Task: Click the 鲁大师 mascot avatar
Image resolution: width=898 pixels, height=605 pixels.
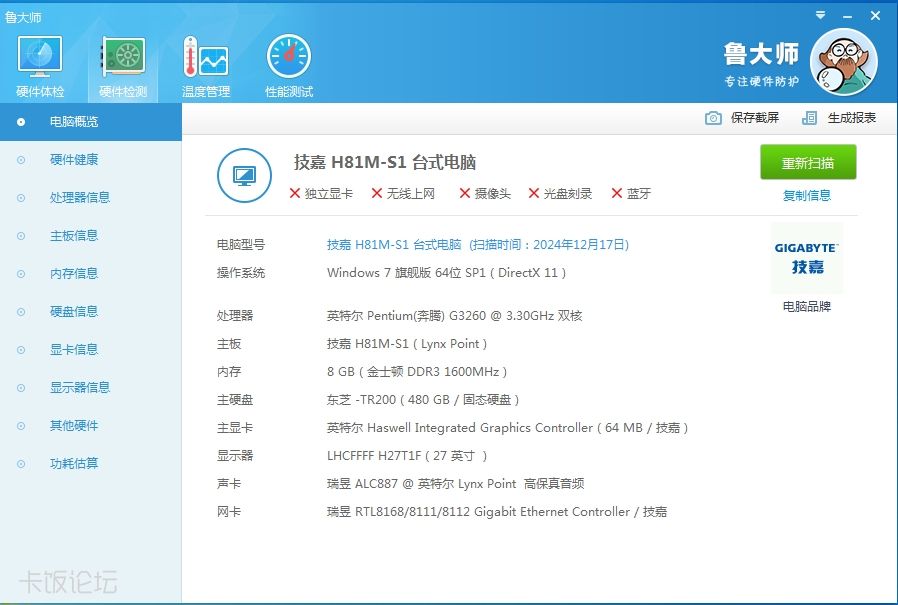Action: 844,62
